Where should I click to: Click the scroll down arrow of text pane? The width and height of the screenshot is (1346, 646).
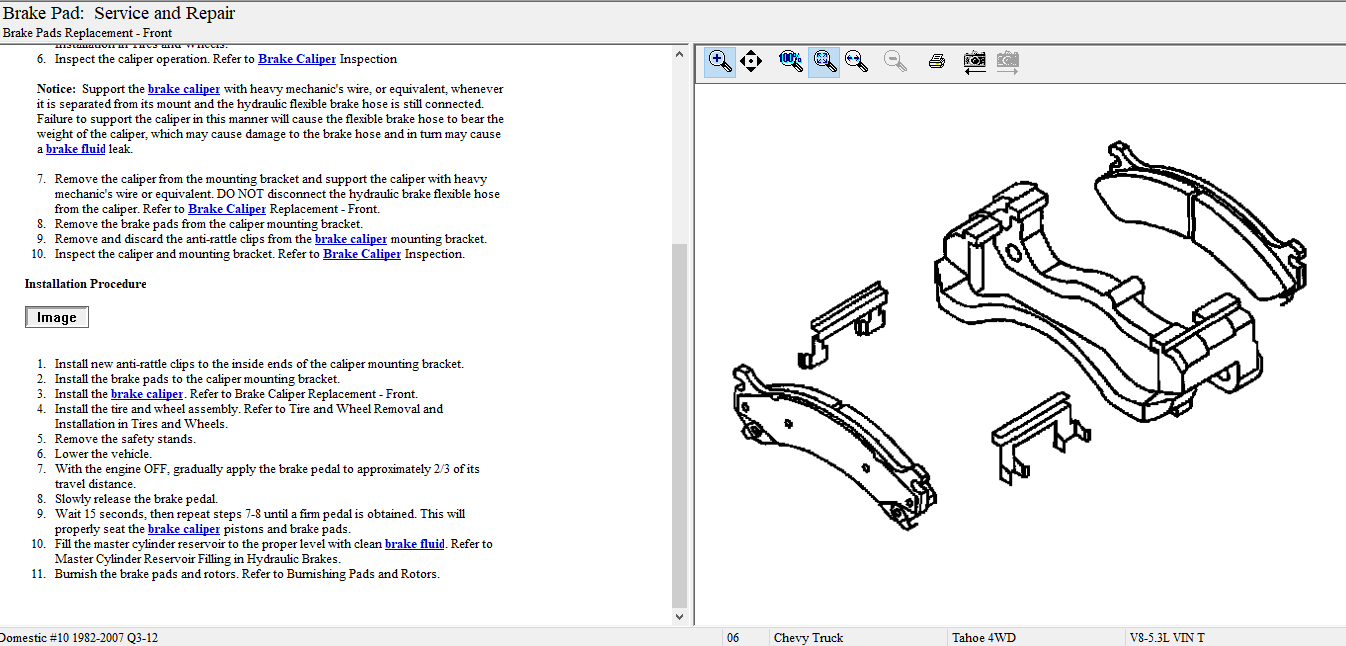(680, 617)
